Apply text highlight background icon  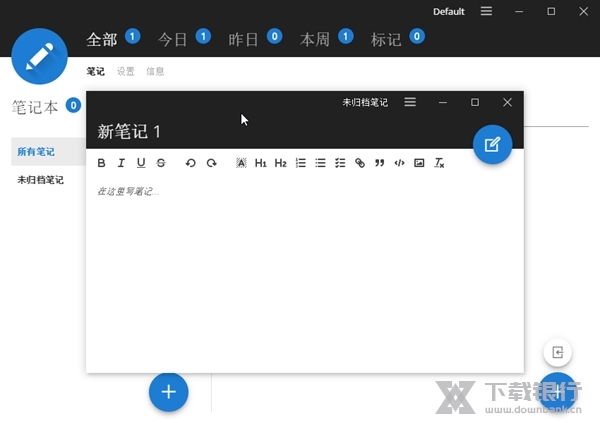coord(241,163)
